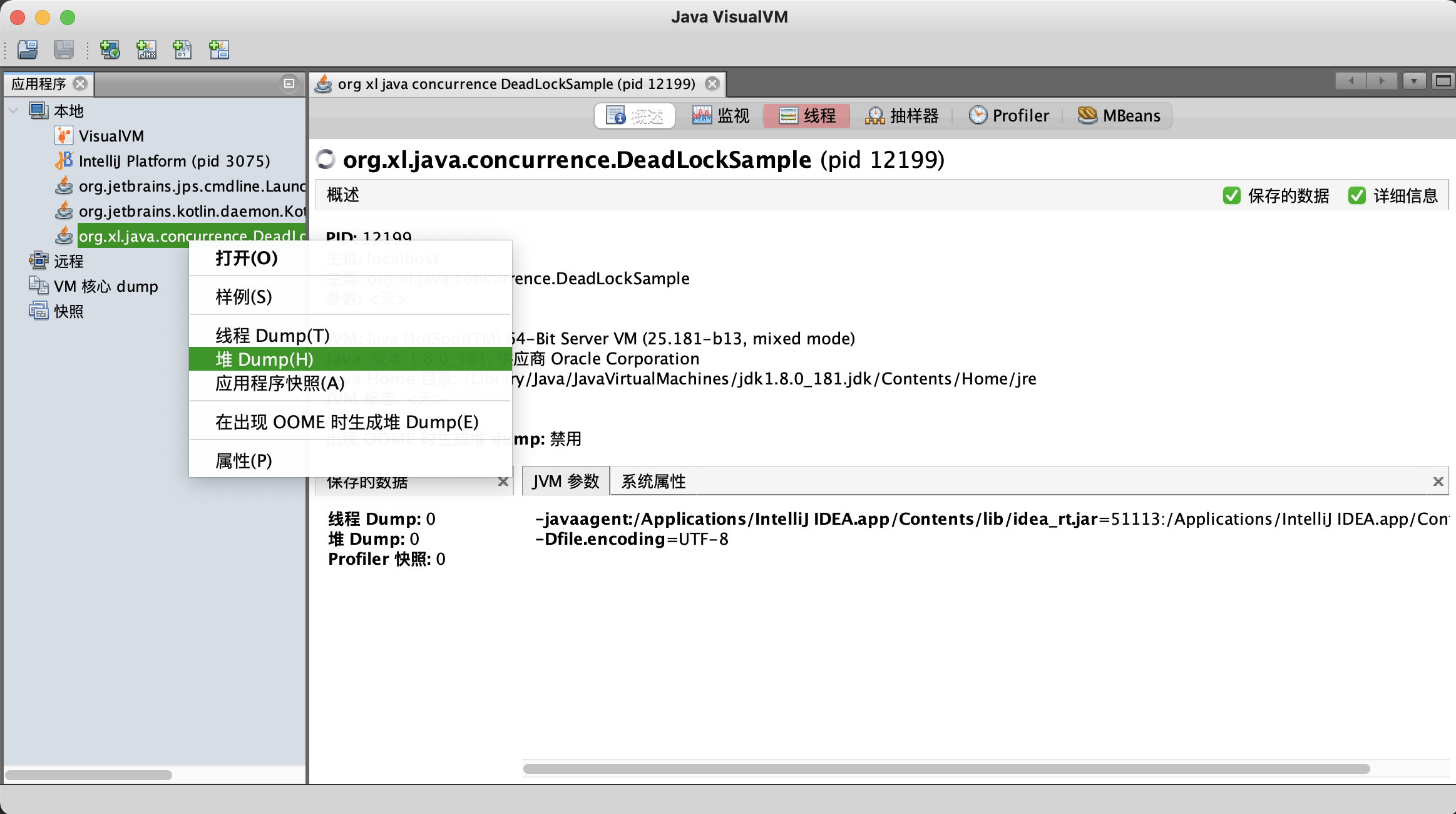Click the 快照 snapshots icon
This screenshot has width=1456, height=814.
[39, 311]
